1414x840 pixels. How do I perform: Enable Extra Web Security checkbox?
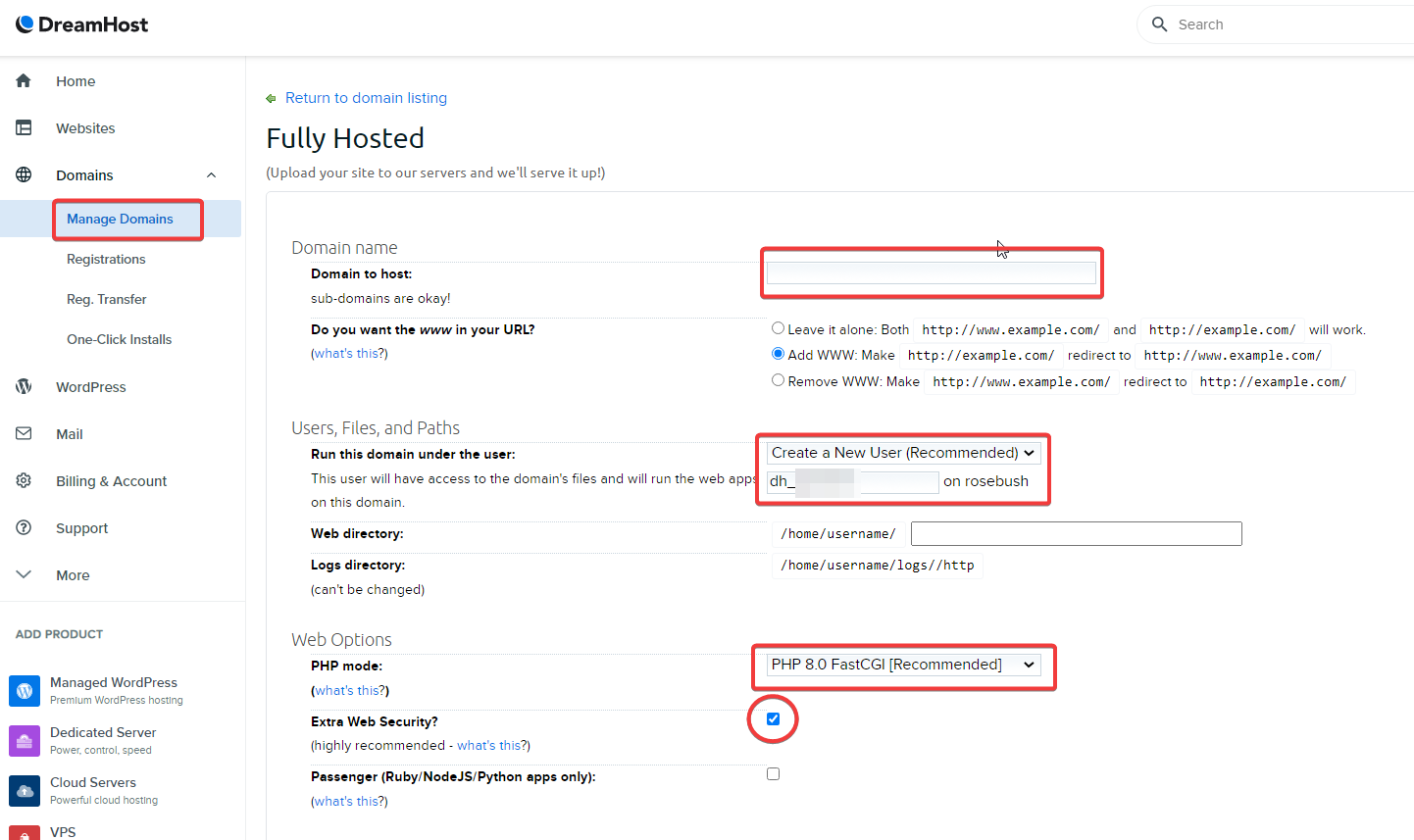click(x=773, y=718)
